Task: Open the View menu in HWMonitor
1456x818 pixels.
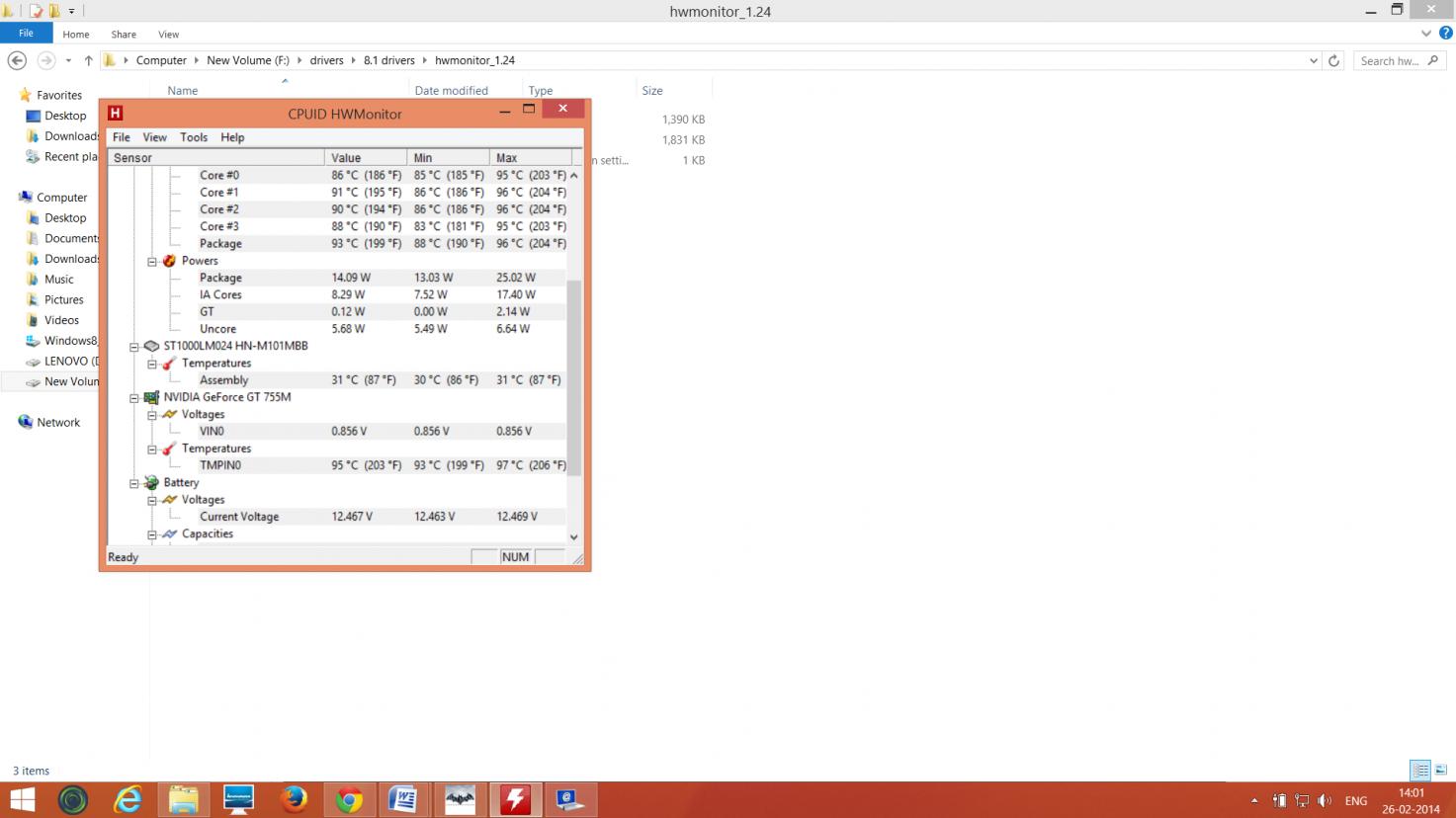Action: point(154,137)
